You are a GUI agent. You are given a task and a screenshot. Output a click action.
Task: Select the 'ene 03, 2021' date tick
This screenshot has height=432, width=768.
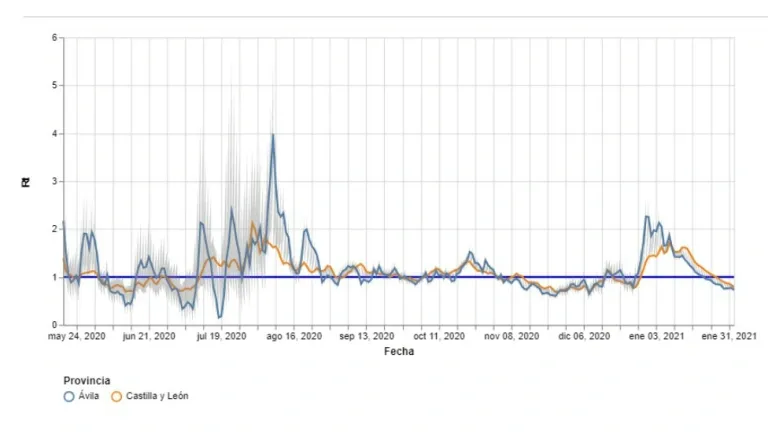pos(657,337)
